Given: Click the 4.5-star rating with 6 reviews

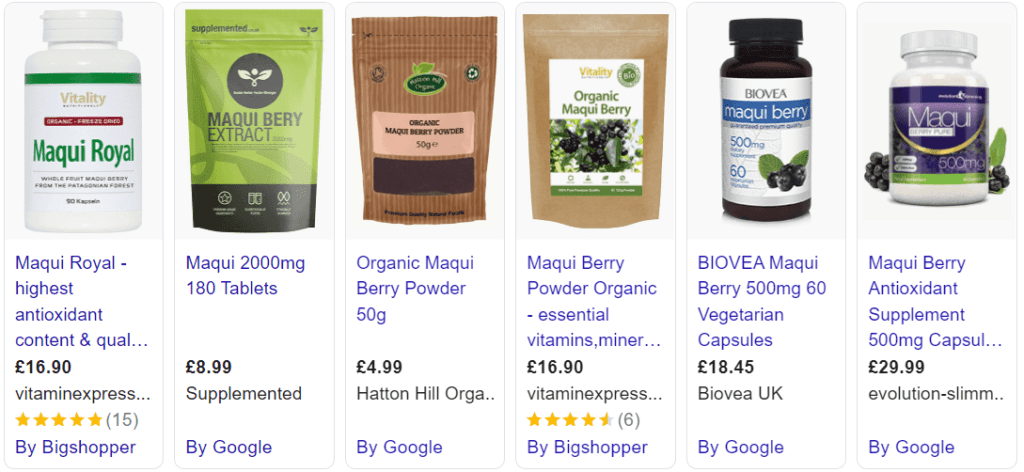Looking at the screenshot, I should [583, 420].
